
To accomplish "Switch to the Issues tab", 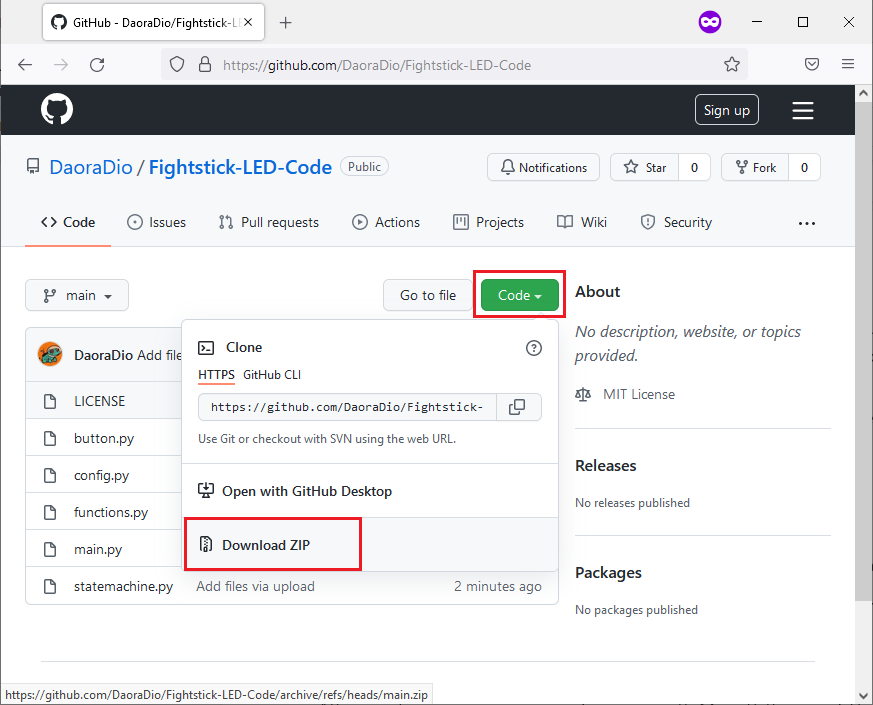I will click(x=156, y=222).
